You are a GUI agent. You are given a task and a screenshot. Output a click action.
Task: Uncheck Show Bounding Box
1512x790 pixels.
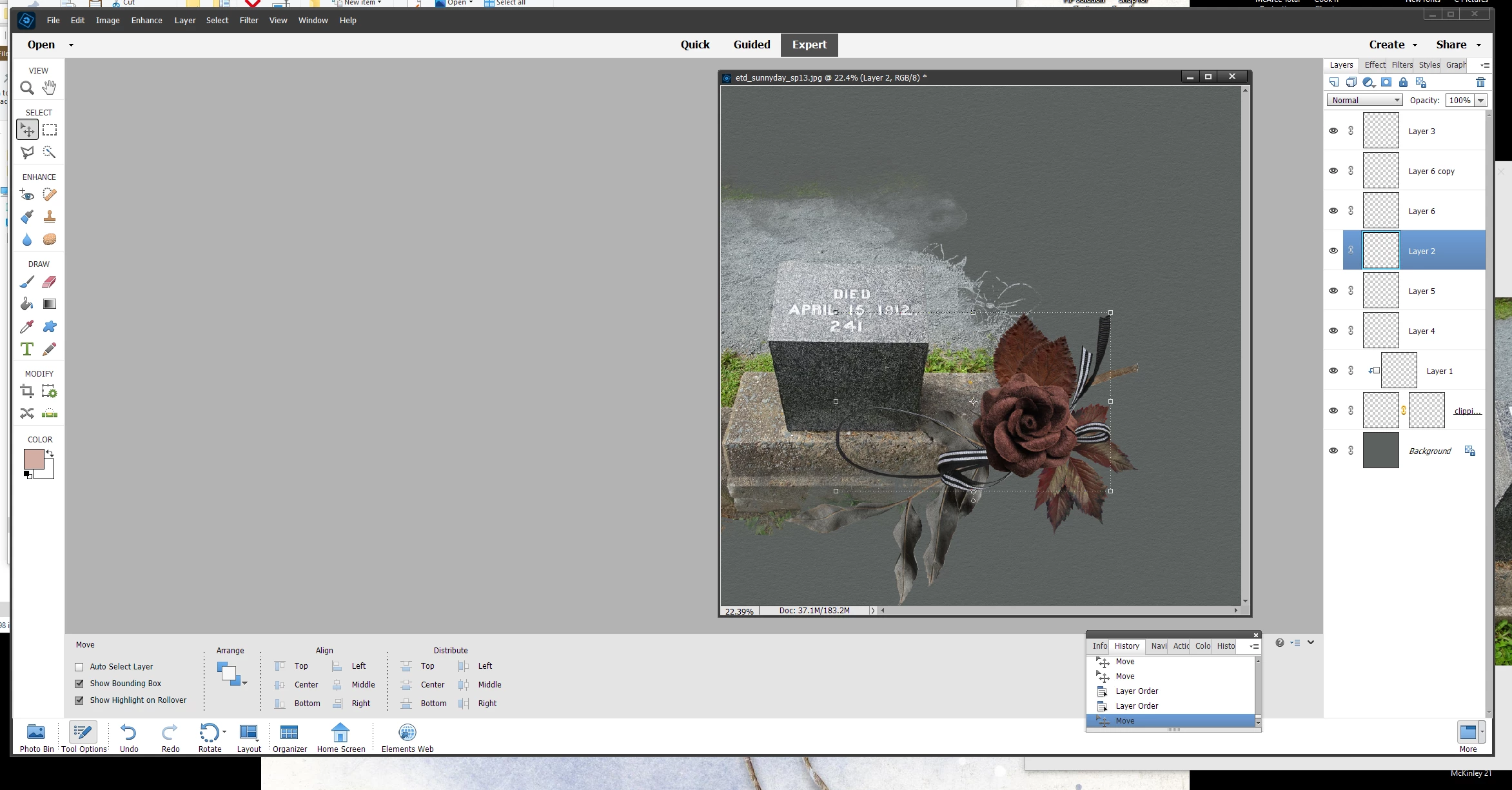tap(79, 684)
